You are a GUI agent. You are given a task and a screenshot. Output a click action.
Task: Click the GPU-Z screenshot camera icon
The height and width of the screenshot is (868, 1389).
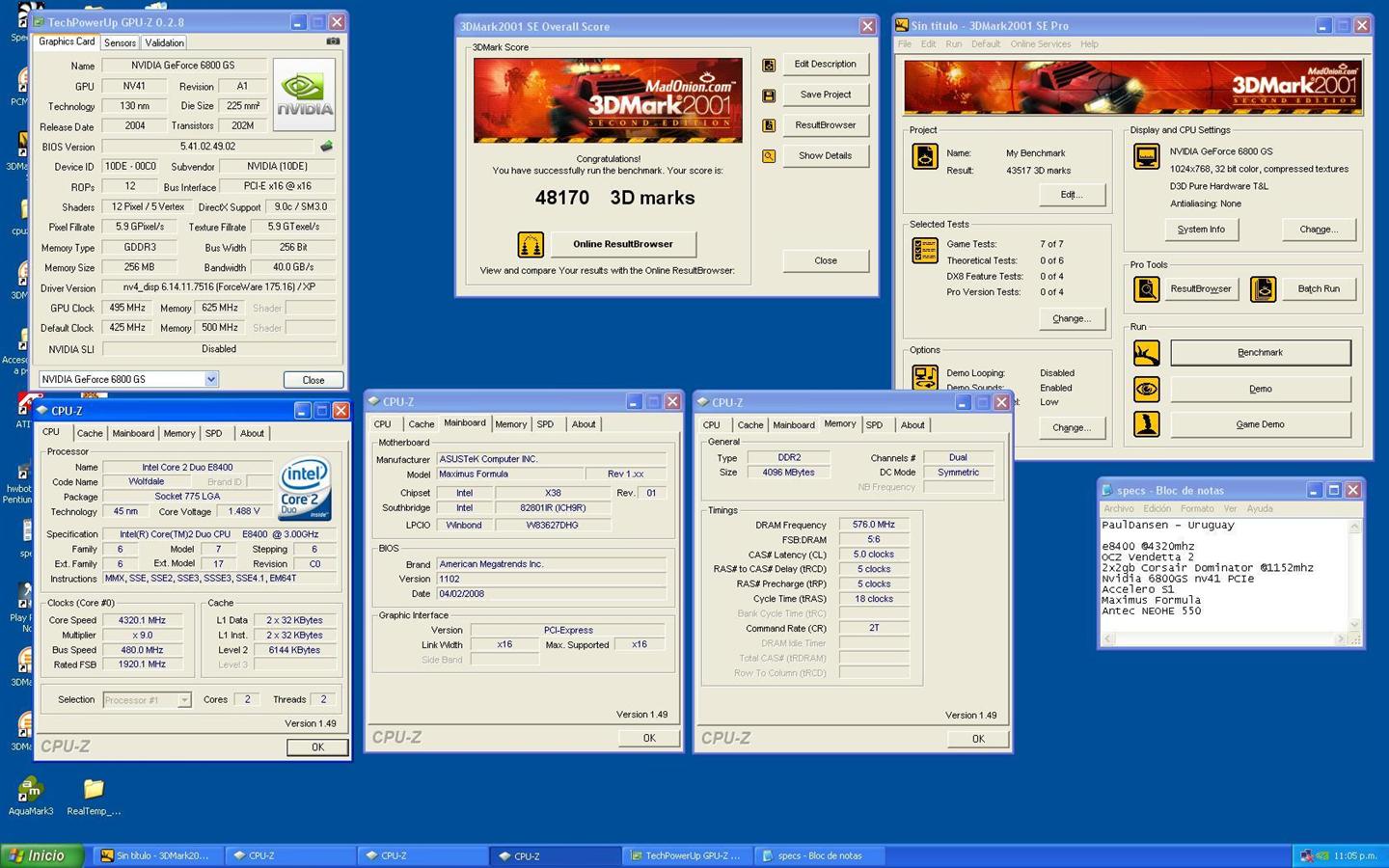tap(333, 41)
